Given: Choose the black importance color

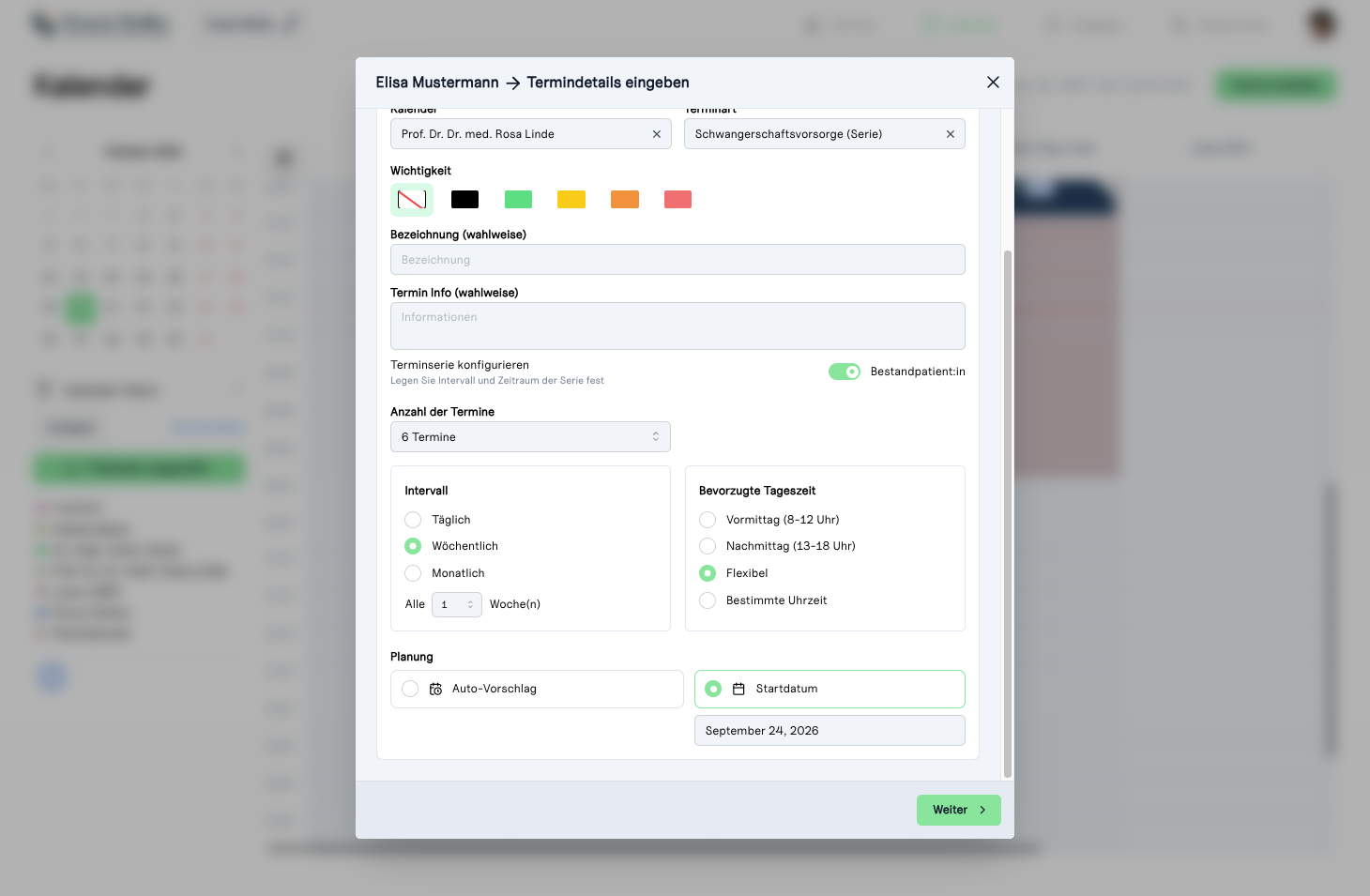Looking at the screenshot, I should pos(464,199).
